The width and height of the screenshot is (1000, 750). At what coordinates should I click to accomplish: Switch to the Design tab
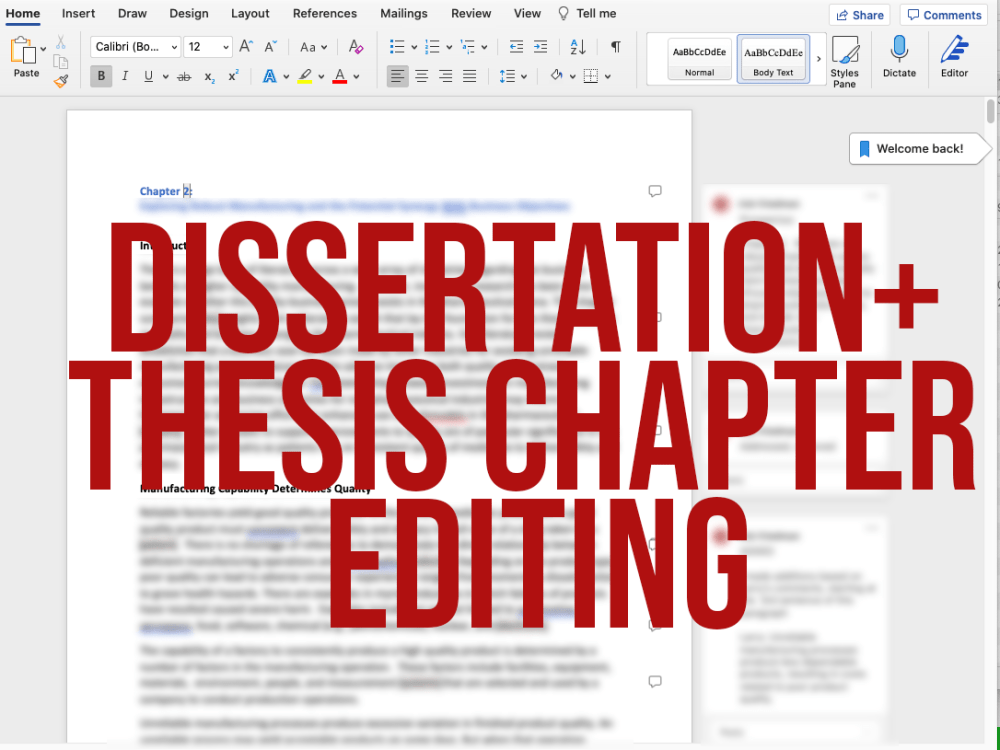pyautogui.click(x=189, y=13)
